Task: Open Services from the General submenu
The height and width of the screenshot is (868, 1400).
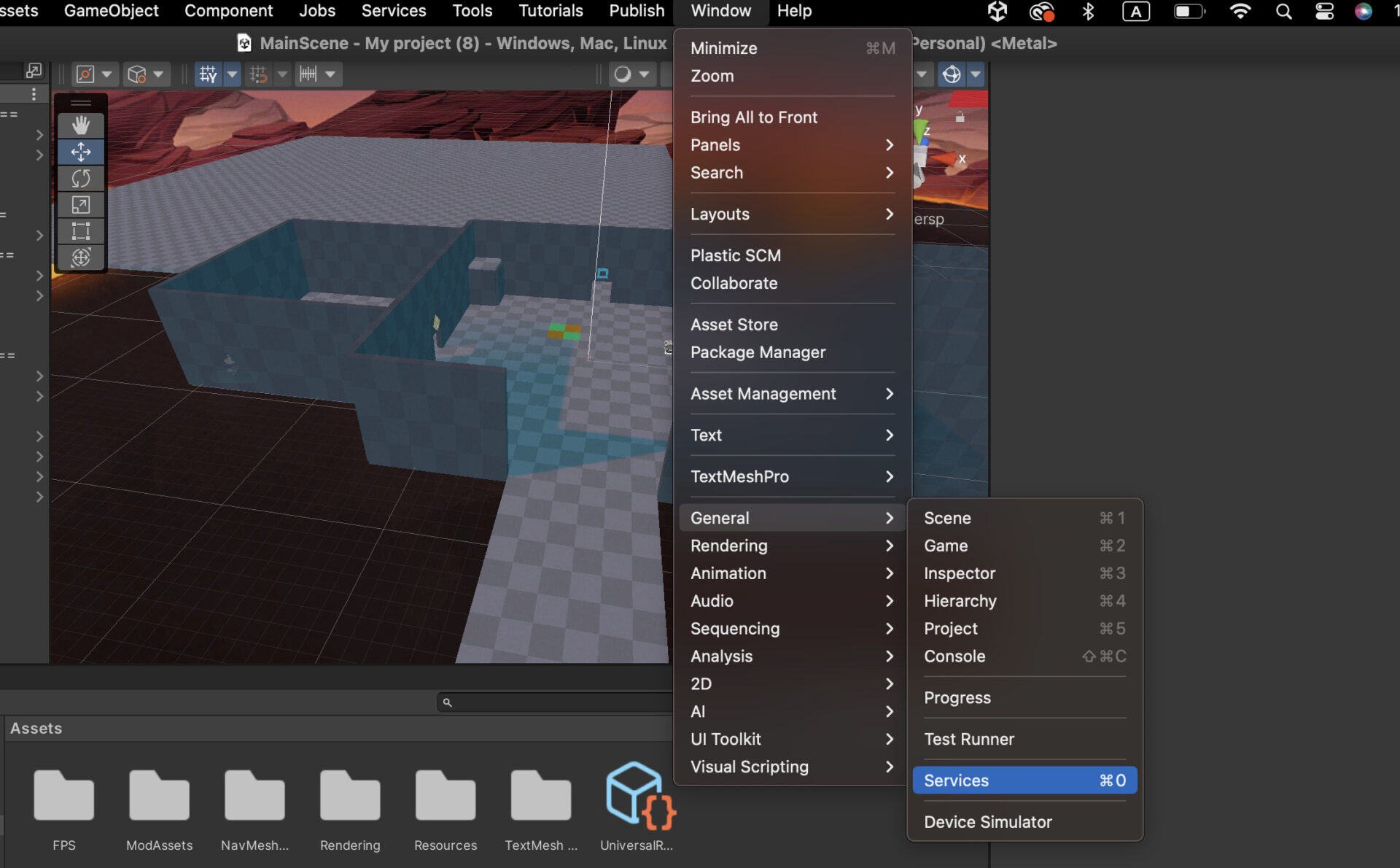Action: pos(955,780)
